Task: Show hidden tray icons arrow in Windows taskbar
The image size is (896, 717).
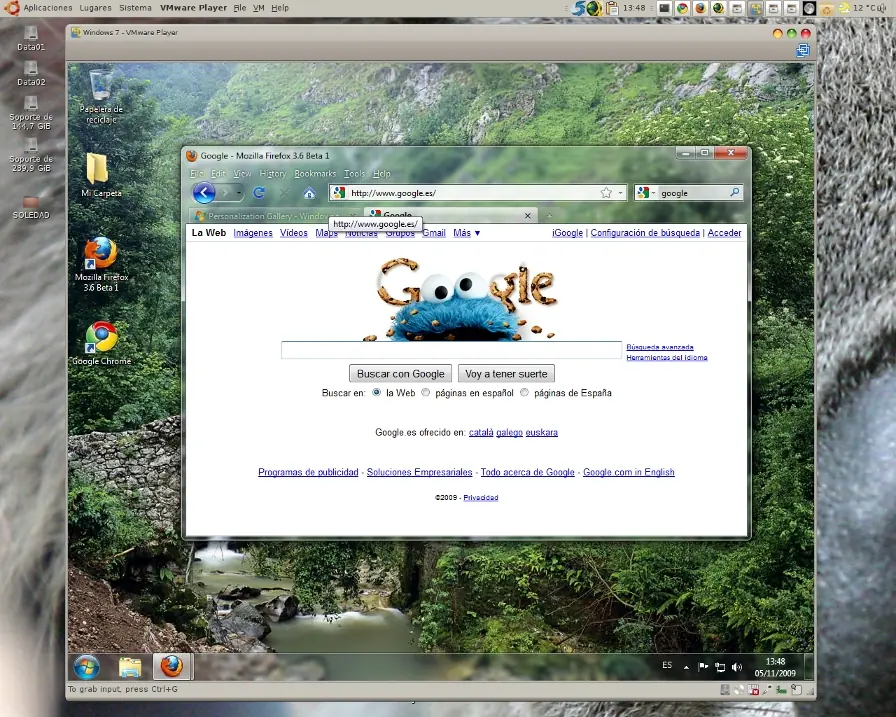Action: pyautogui.click(x=686, y=667)
